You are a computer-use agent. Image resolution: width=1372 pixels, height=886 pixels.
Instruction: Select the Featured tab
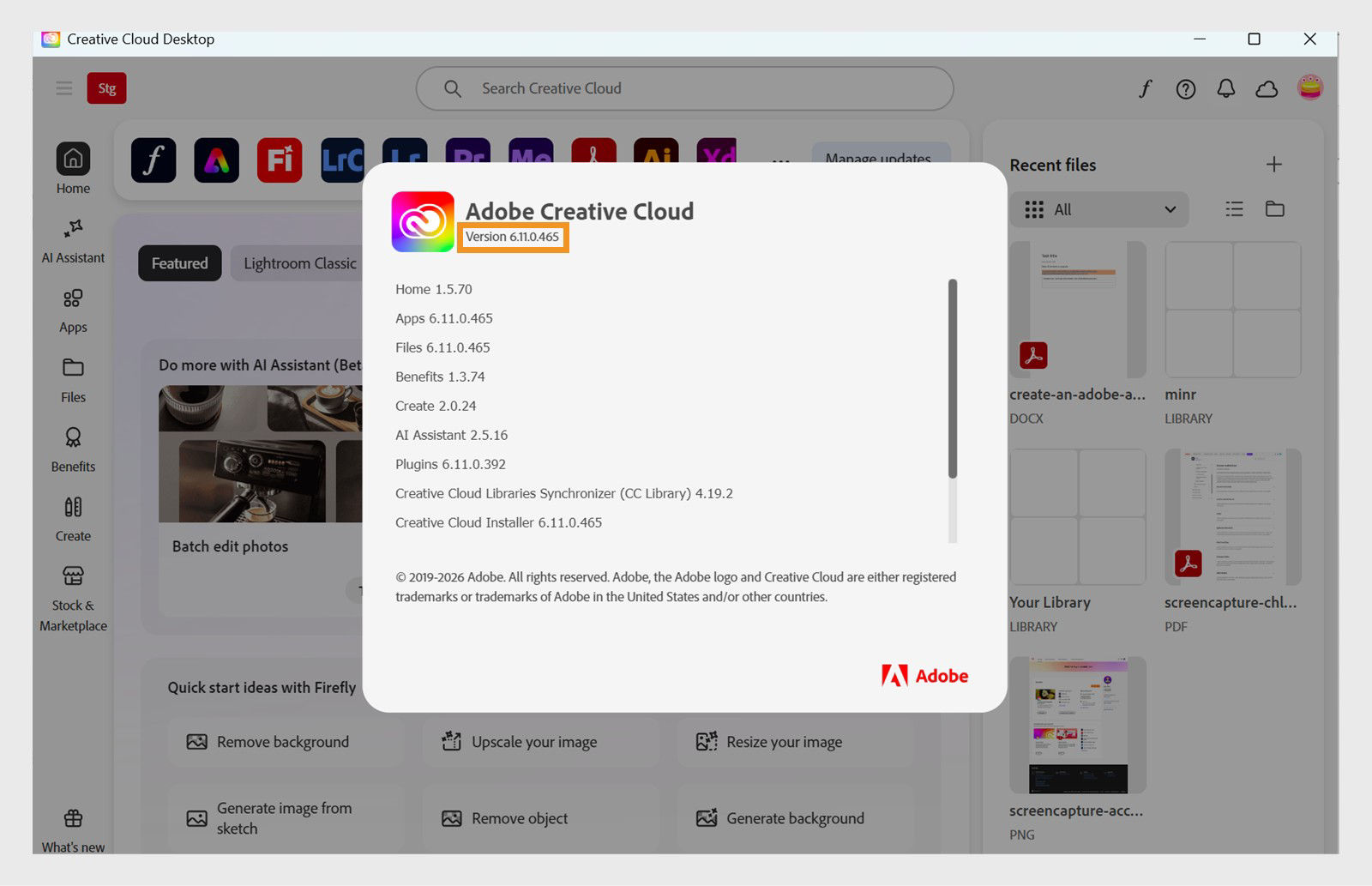pyautogui.click(x=179, y=263)
